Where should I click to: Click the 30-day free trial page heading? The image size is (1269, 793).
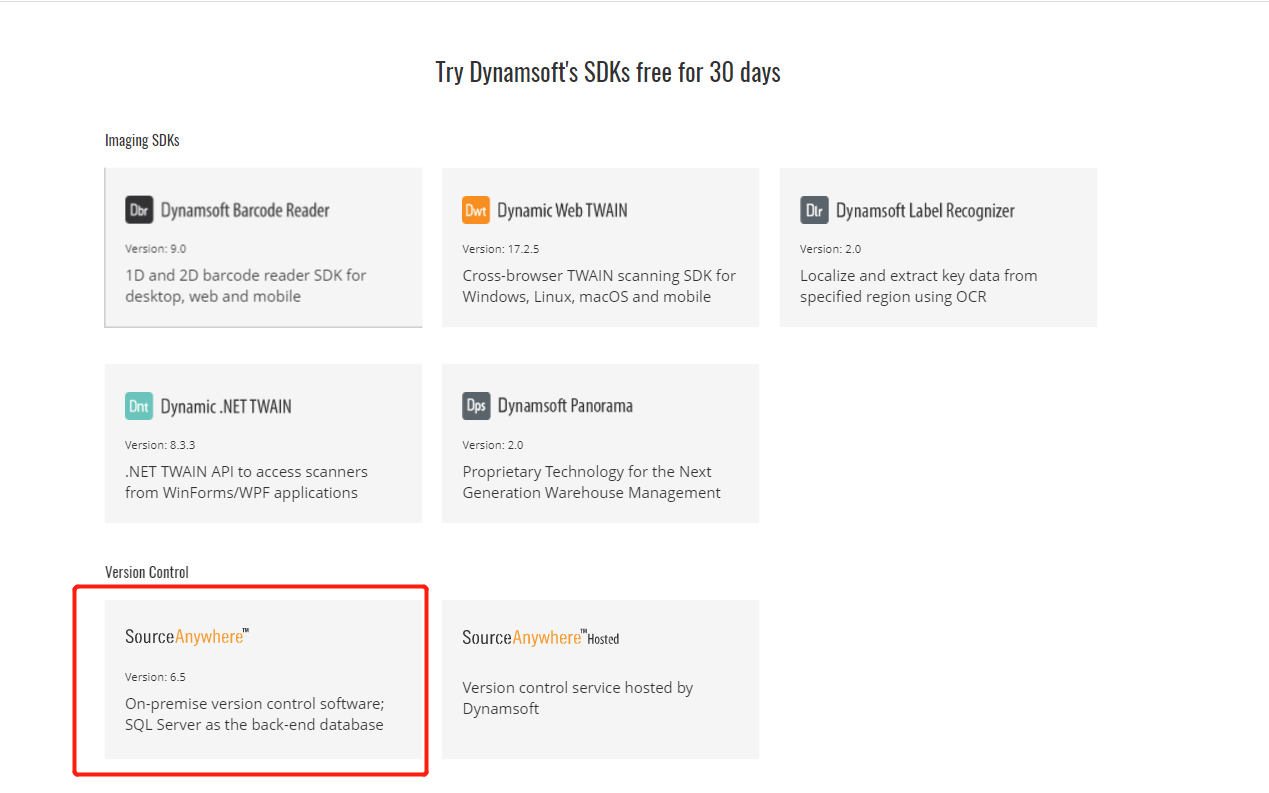coord(607,70)
